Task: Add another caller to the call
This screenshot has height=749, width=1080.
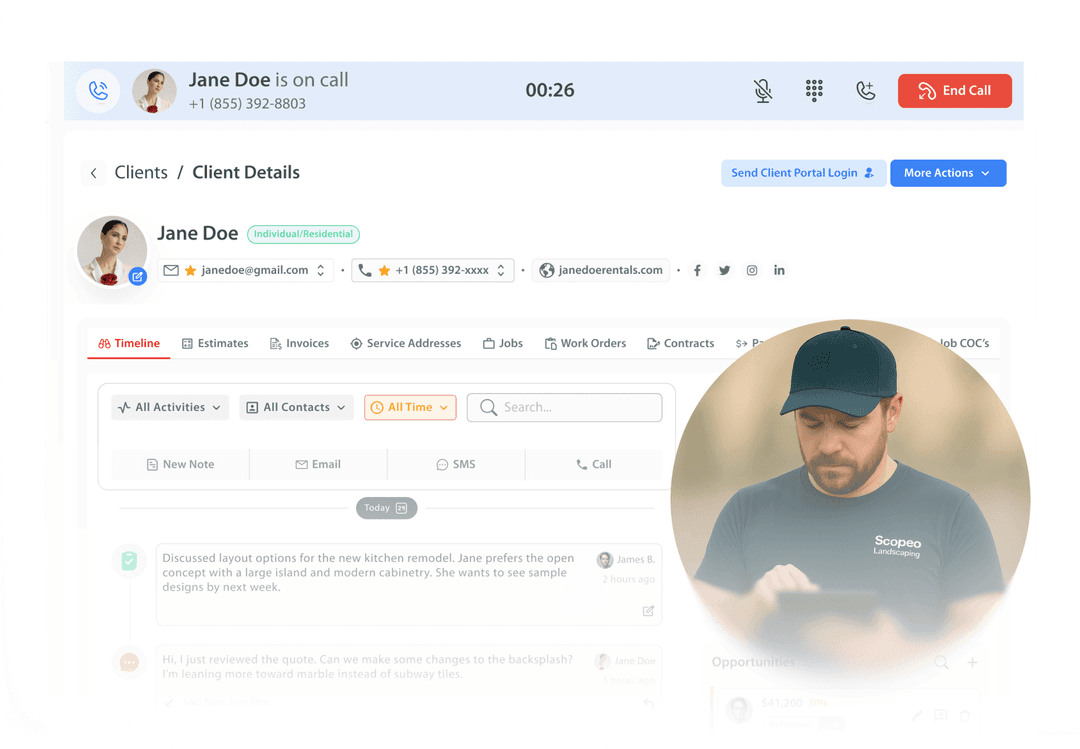Action: (866, 90)
